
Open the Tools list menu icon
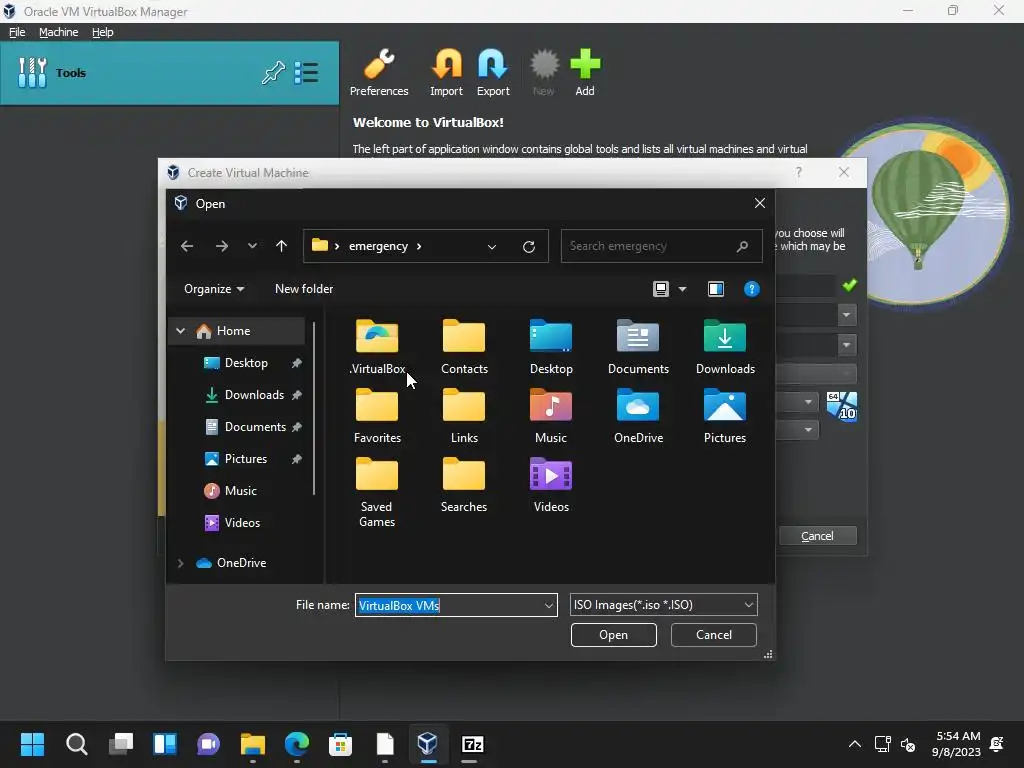point(306,72)
